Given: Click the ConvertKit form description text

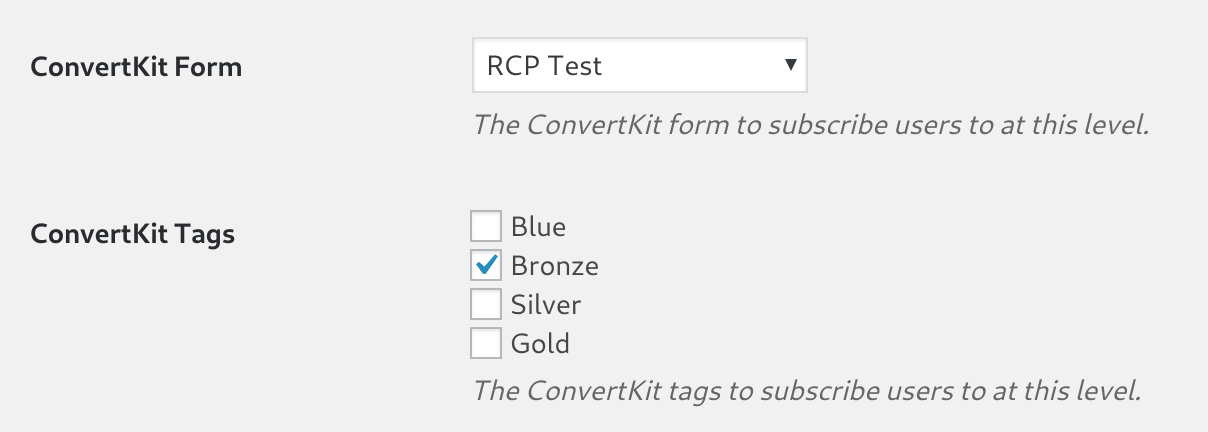Looking at the screenshot, I should click(810, 125).
